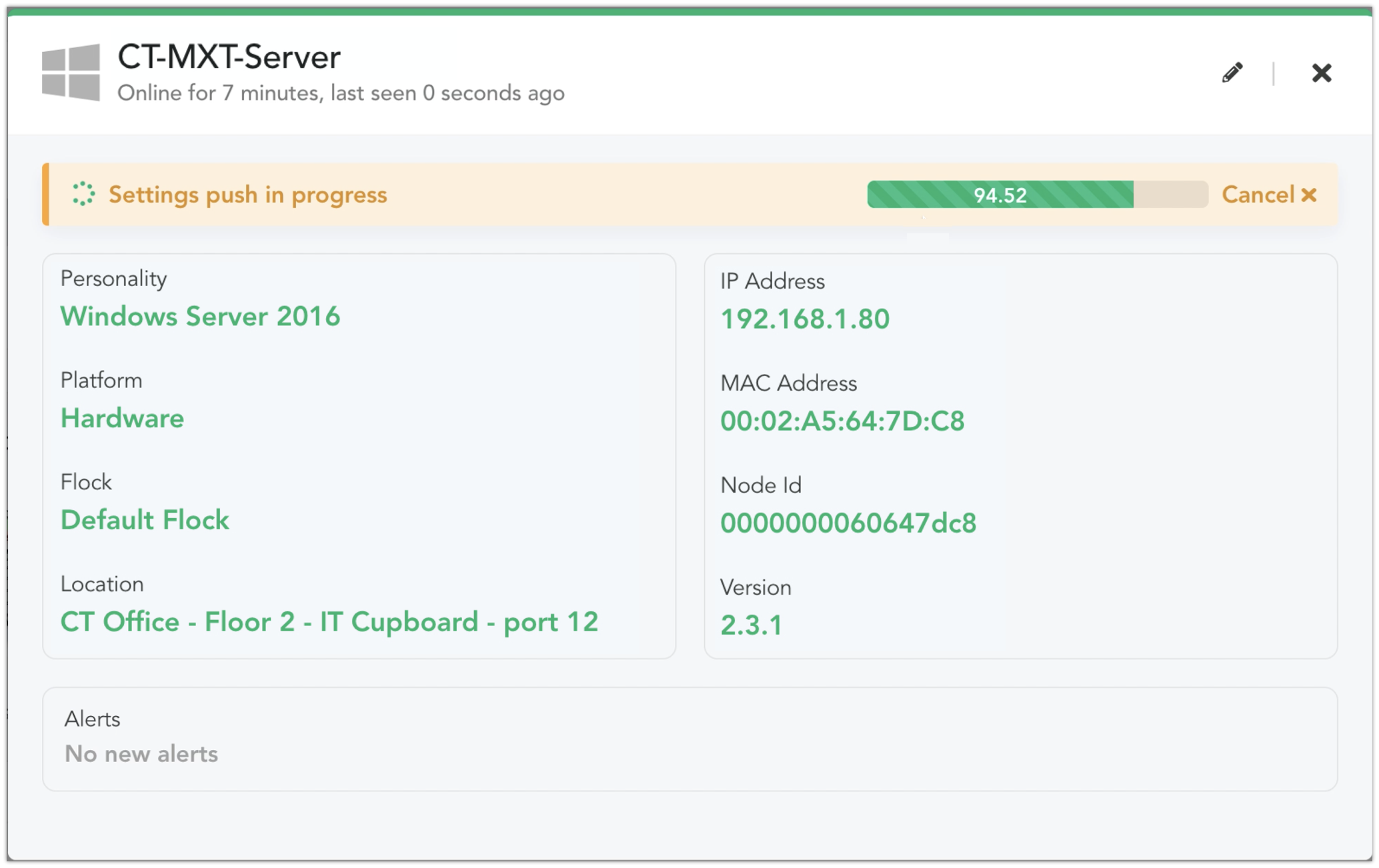Click the No new alerts message
1379x868 pixels.
[141, 754]
